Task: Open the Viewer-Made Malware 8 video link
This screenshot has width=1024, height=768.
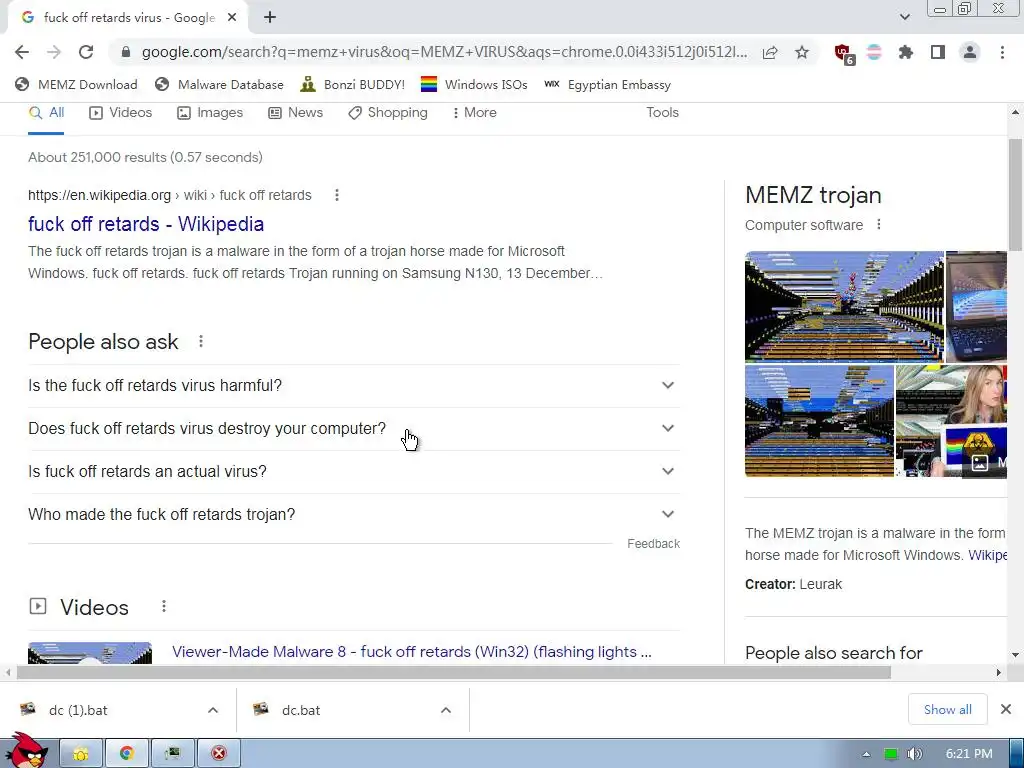Action: pos(411,652)
